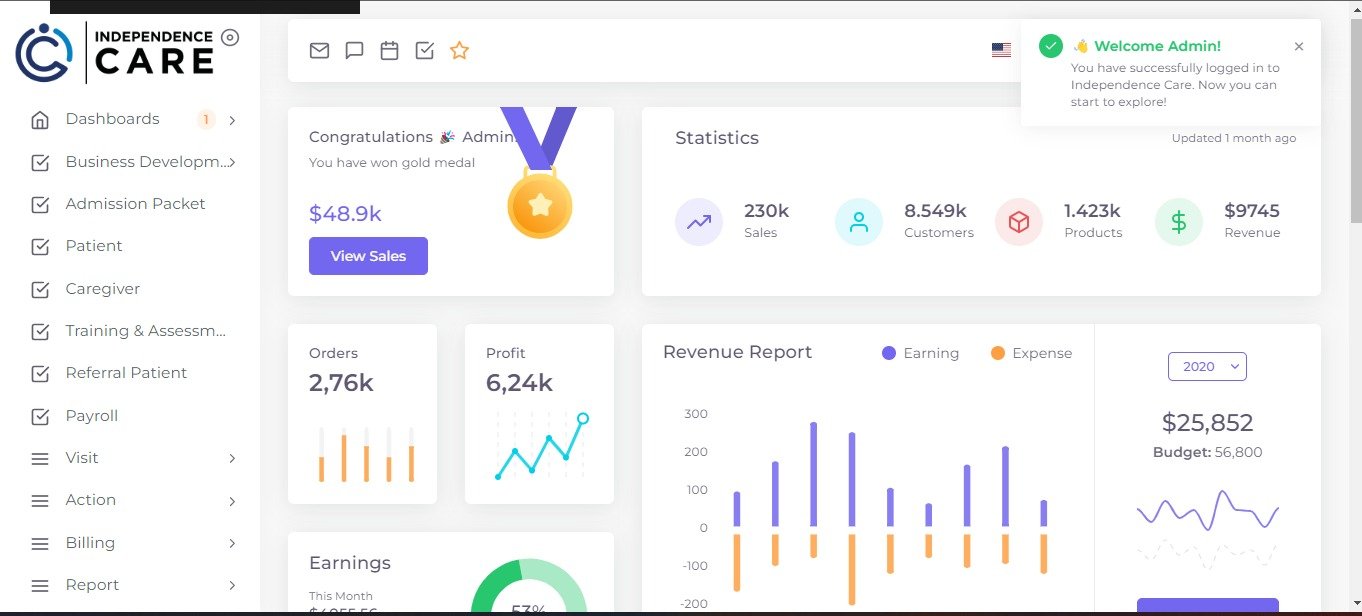Select the Action menu label

pyautogui.click(x=91, y=500)
